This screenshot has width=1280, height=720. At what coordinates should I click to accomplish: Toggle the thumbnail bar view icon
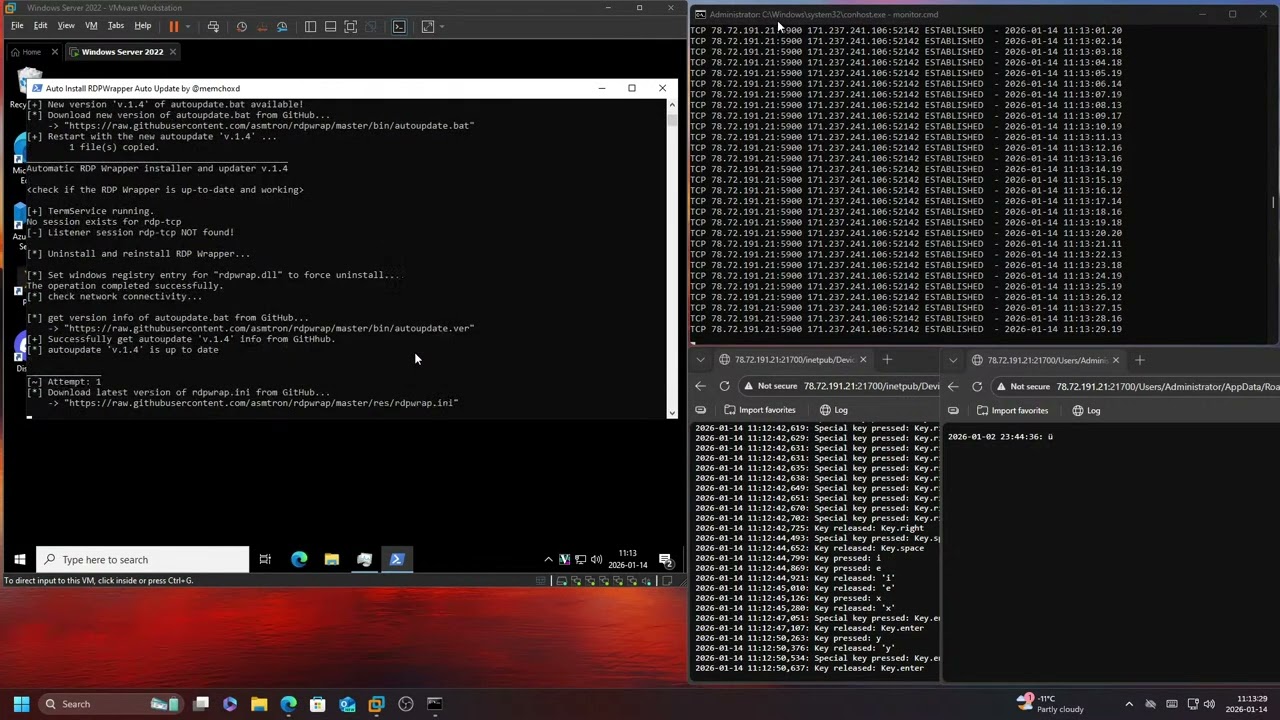click(x=330, y=27)
